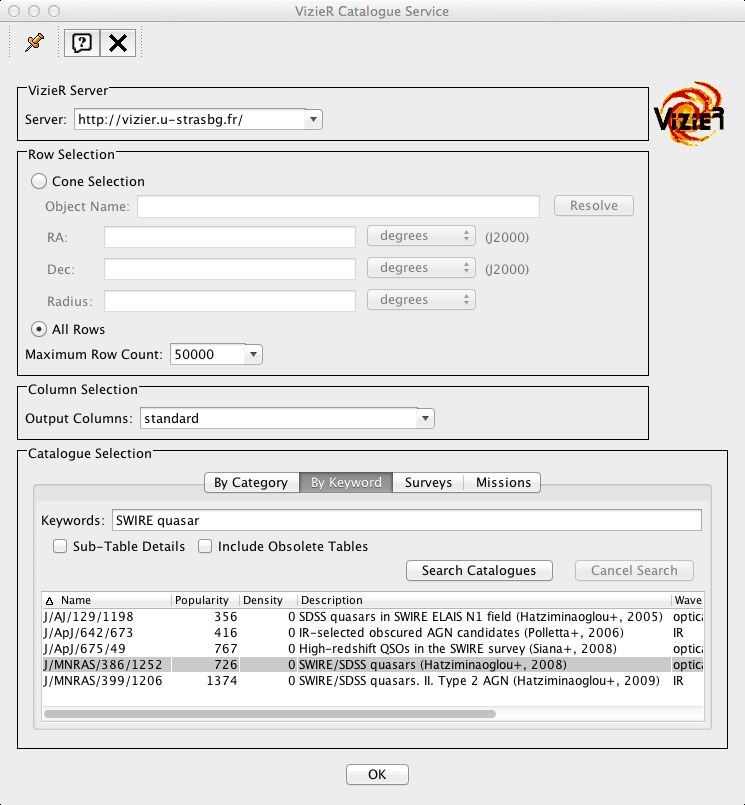Viewport: 745px width, 805px height.
Task: Enable the Sub-Table Details checkbox
Action: (x=60, y=546)
